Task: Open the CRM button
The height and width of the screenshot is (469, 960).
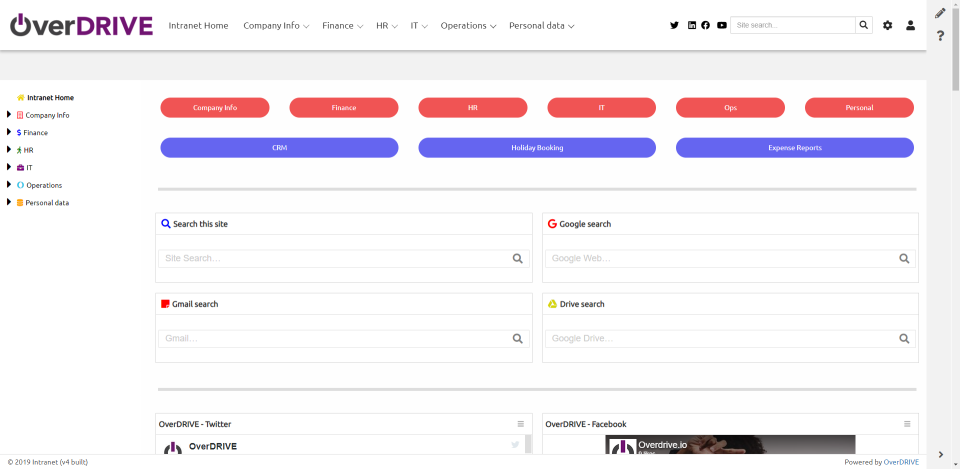Action: click(279, 148)
